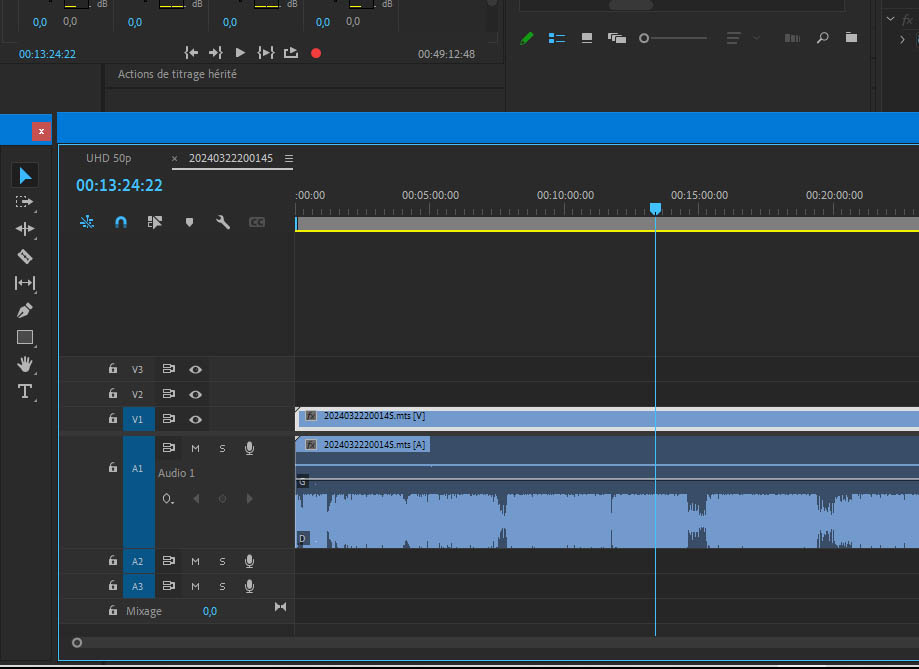Image resolution: width=919 pixels, height=669 pixels.
Task: Hide V2 track output eye
Action: [x=196, y=395]
